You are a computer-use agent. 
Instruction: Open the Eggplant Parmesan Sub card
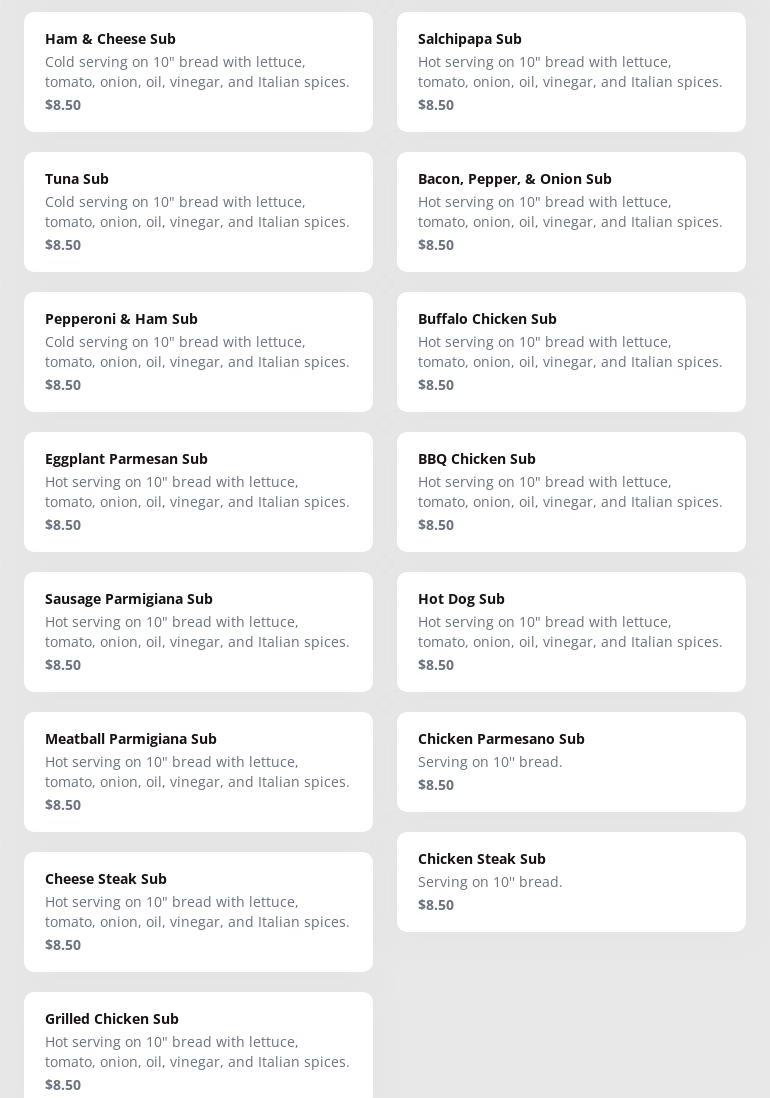198,492
